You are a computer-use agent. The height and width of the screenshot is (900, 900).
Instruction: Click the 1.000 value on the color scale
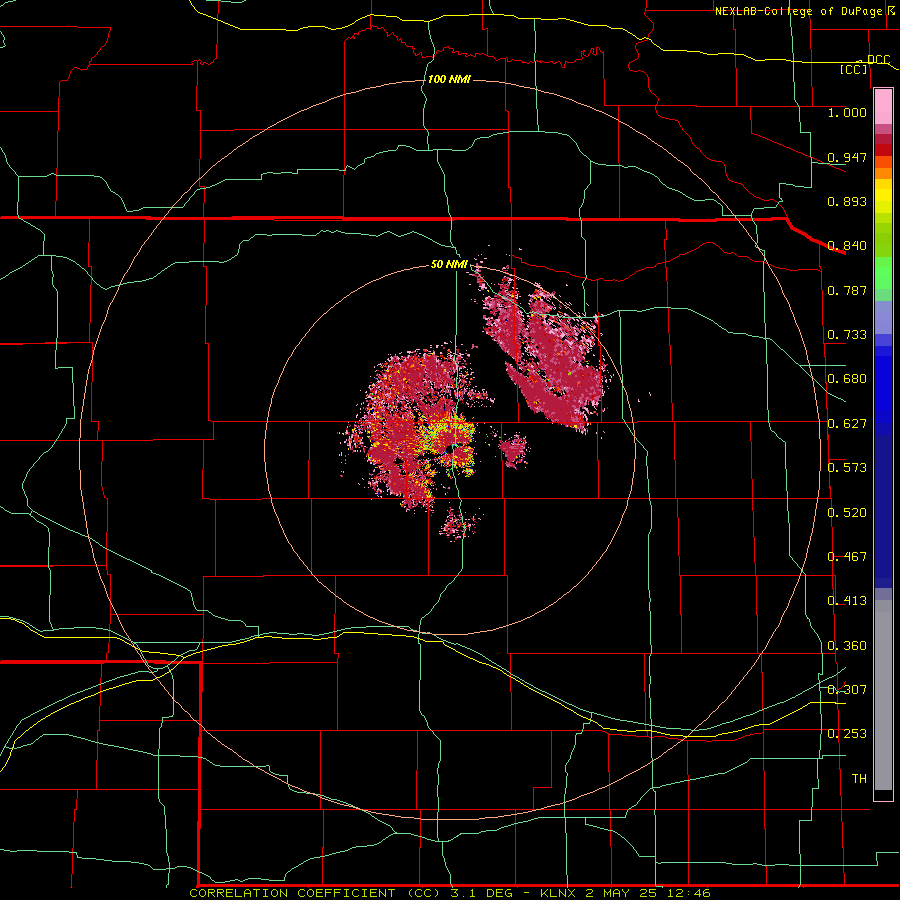(847, 112)
